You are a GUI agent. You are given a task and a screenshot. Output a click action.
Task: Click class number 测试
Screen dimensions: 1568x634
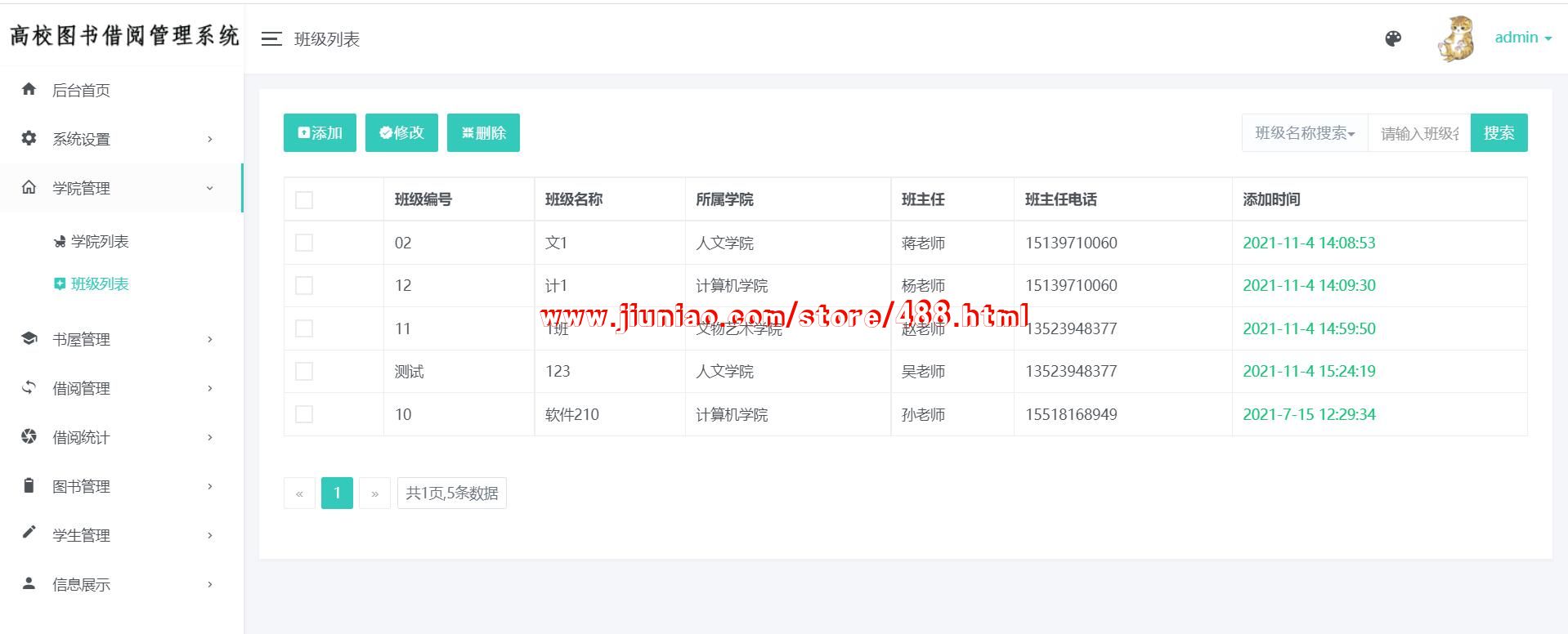click(409, 372)
